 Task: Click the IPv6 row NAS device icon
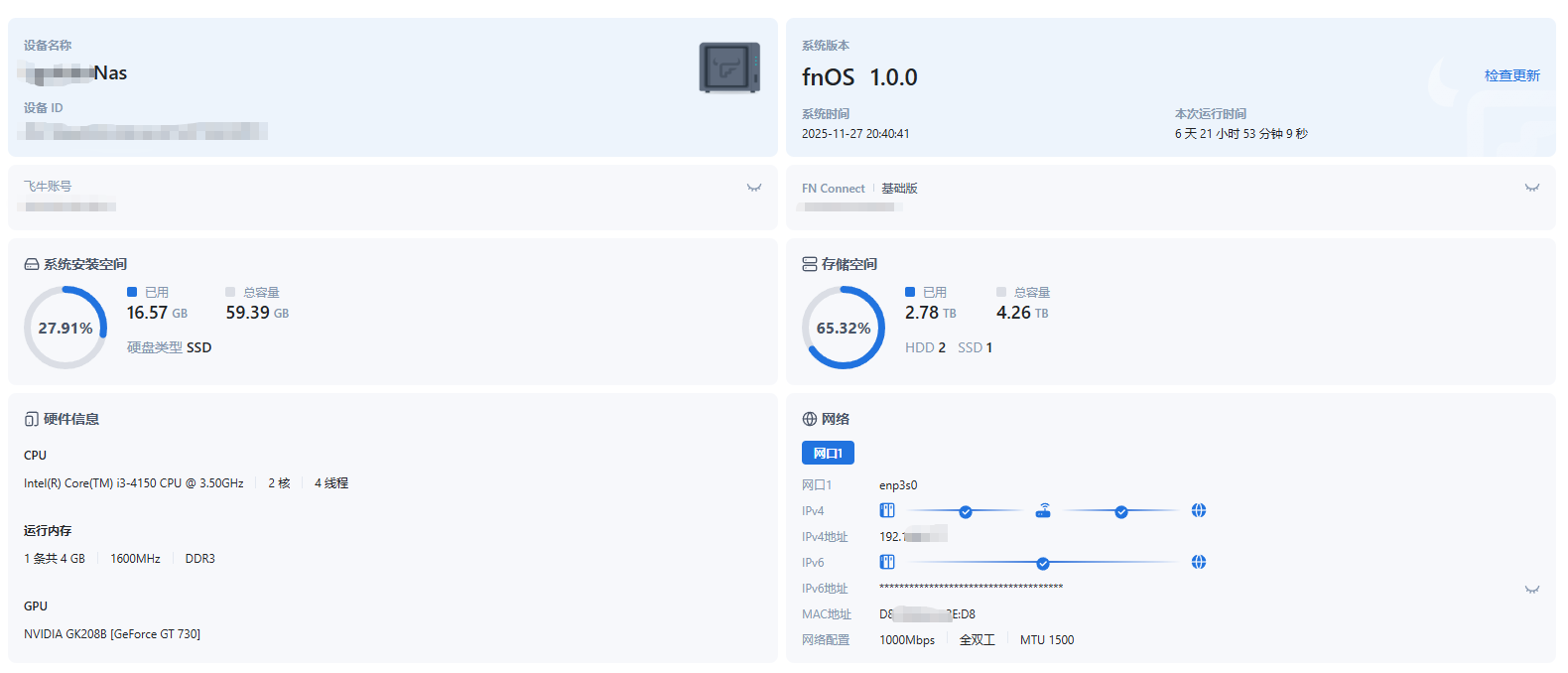tap(887, 562)
